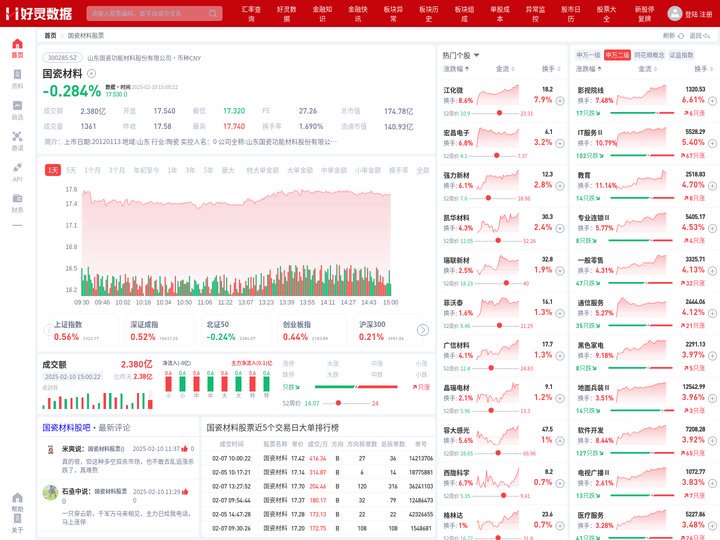This screenshot has width=720, height=540.
Task: Like 米爽's comment with thumbs-up
Action: (184, 448)
